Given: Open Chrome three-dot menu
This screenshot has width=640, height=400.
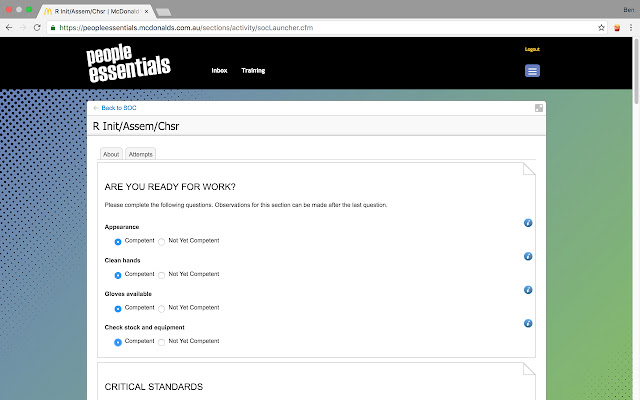Looking at the screenshot, I should (x=631, y=28).
